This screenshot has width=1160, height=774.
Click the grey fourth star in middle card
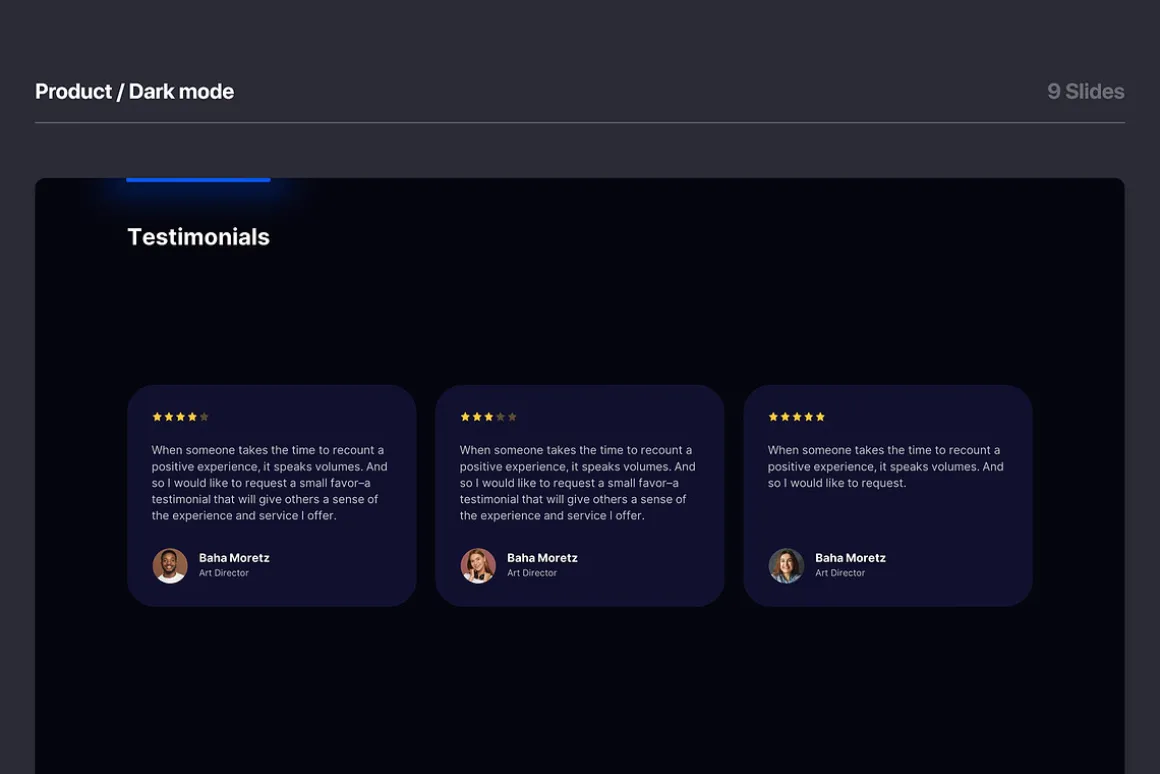click(500, 417)
